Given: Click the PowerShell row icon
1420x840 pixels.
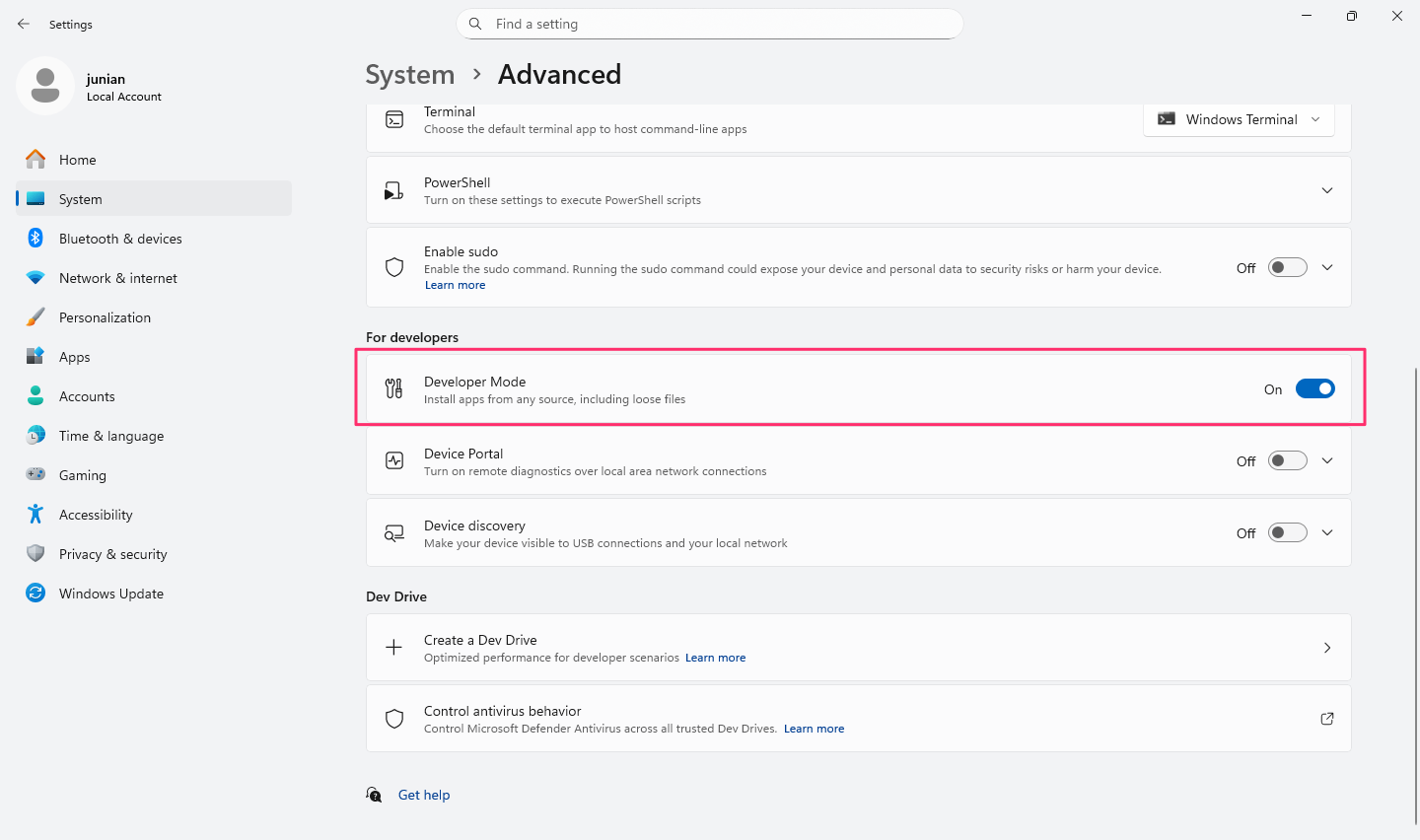Looking at the screenshot, I should (x=394, y=190).
